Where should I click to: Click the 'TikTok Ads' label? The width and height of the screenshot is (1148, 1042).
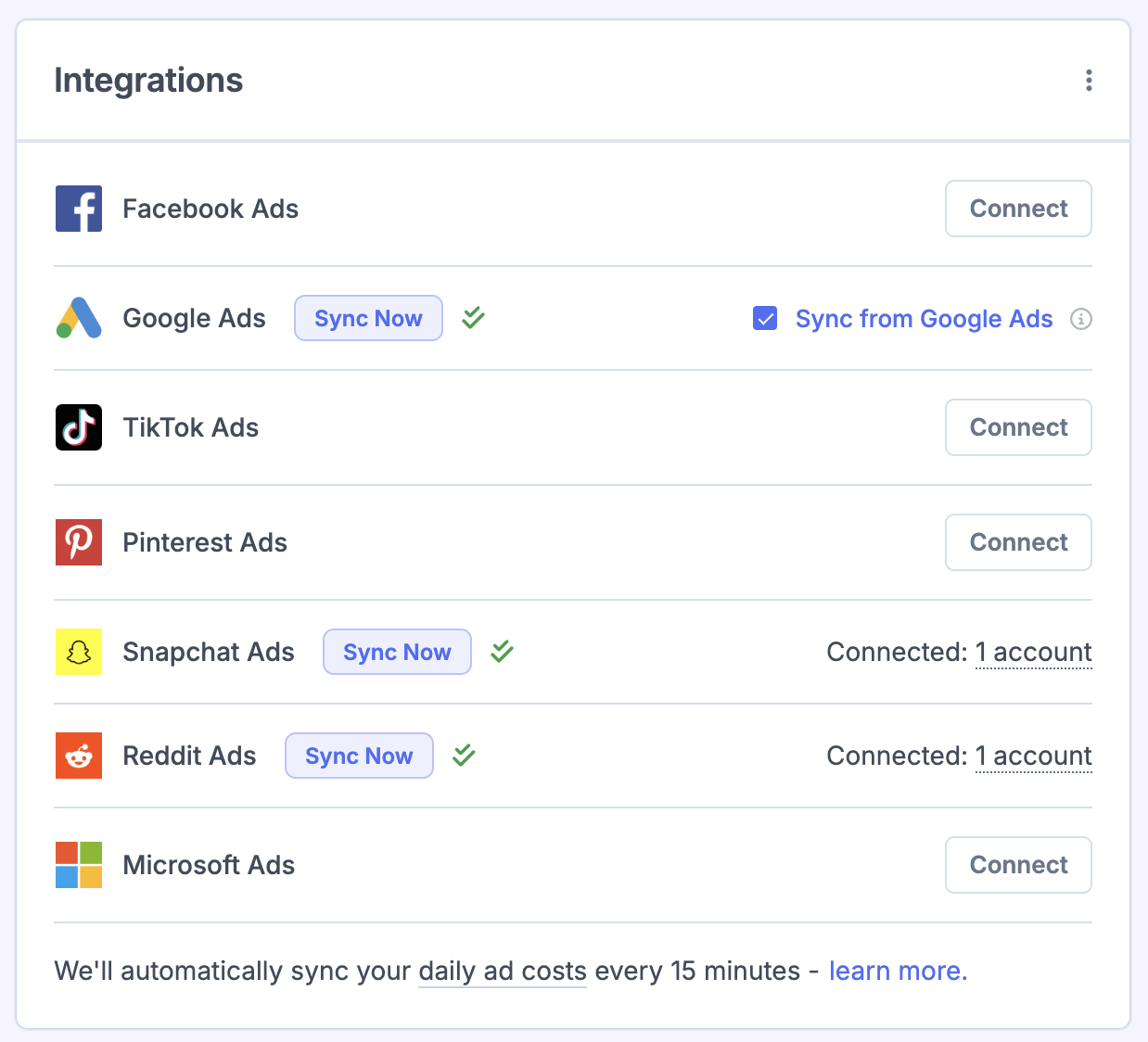(191, 427)
